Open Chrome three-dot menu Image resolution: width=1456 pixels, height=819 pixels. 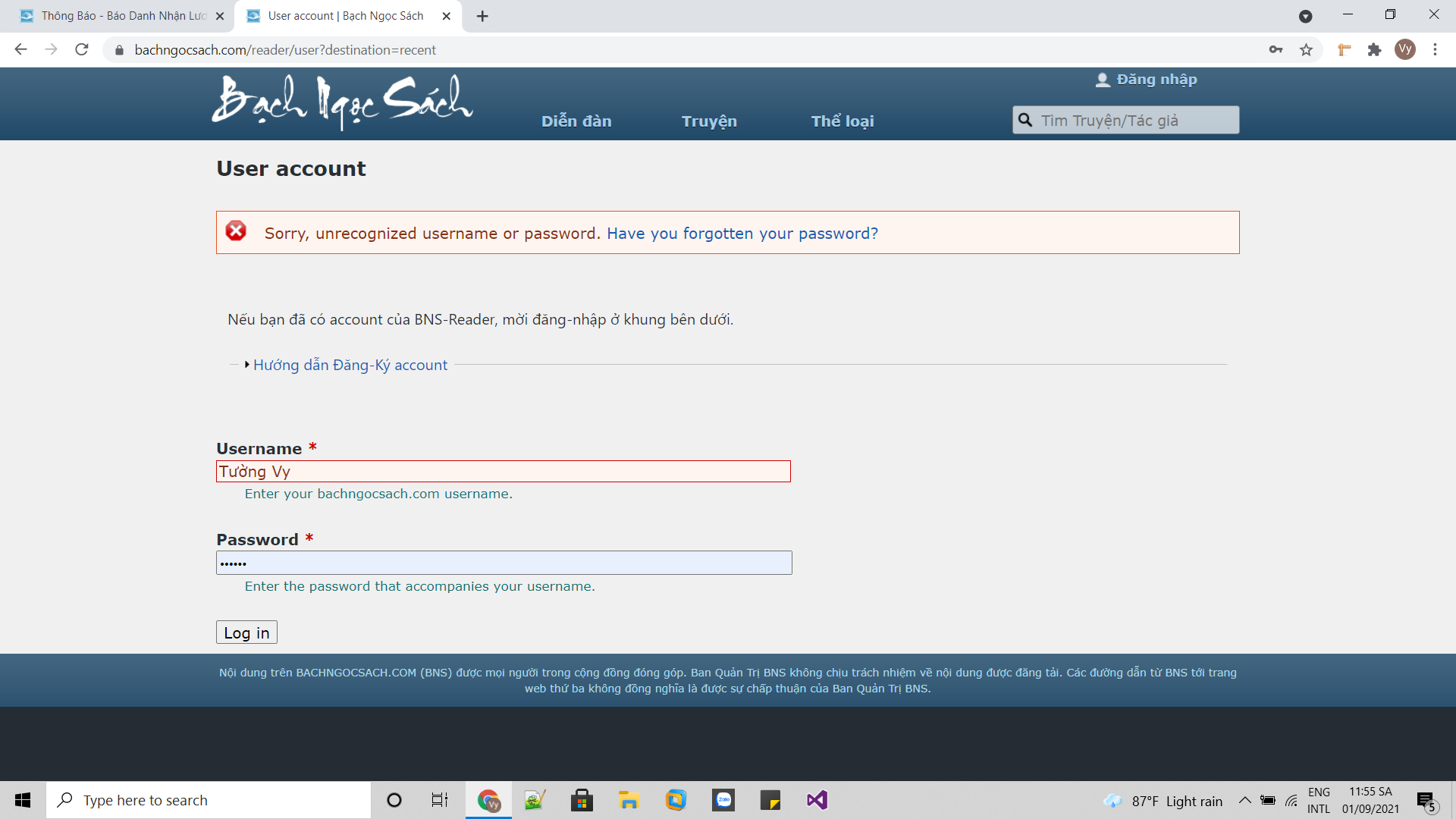[x=1435, y=50]
